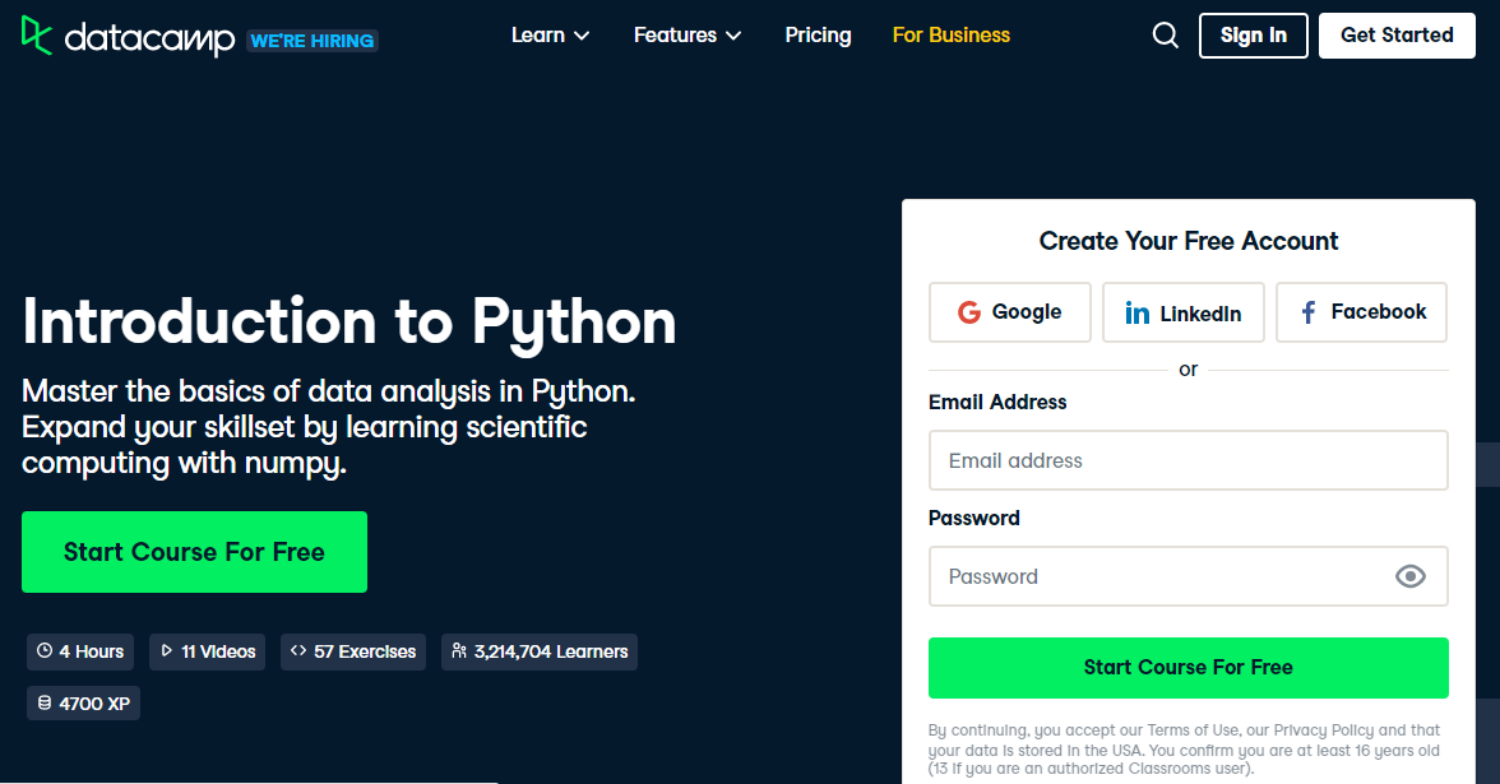The image size is (1500, 784).
Task: Sign up with the Facebook icon button
Action: pyautogui.click(x=1361, y=312)
